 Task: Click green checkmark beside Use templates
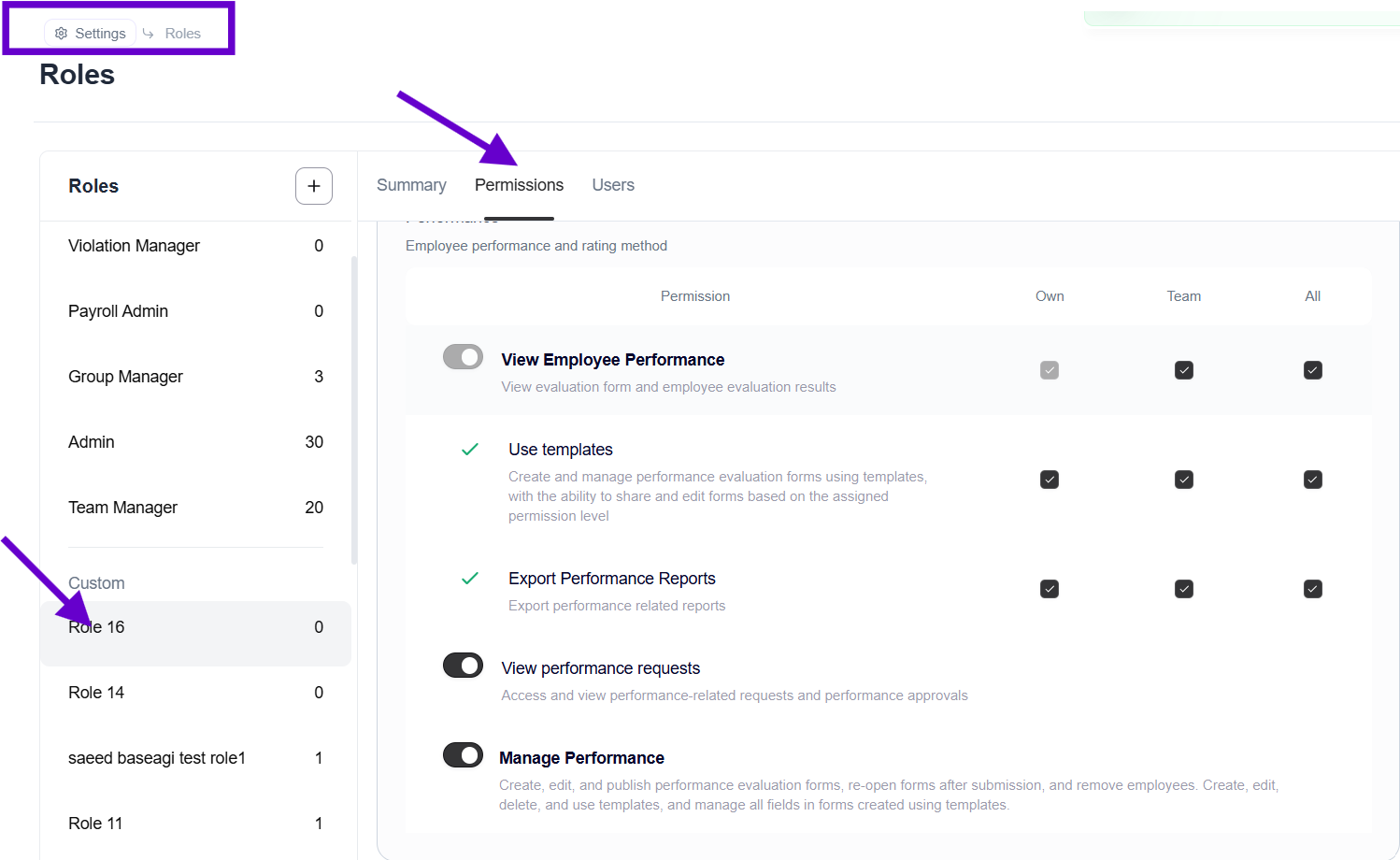[x=470, y=450]
